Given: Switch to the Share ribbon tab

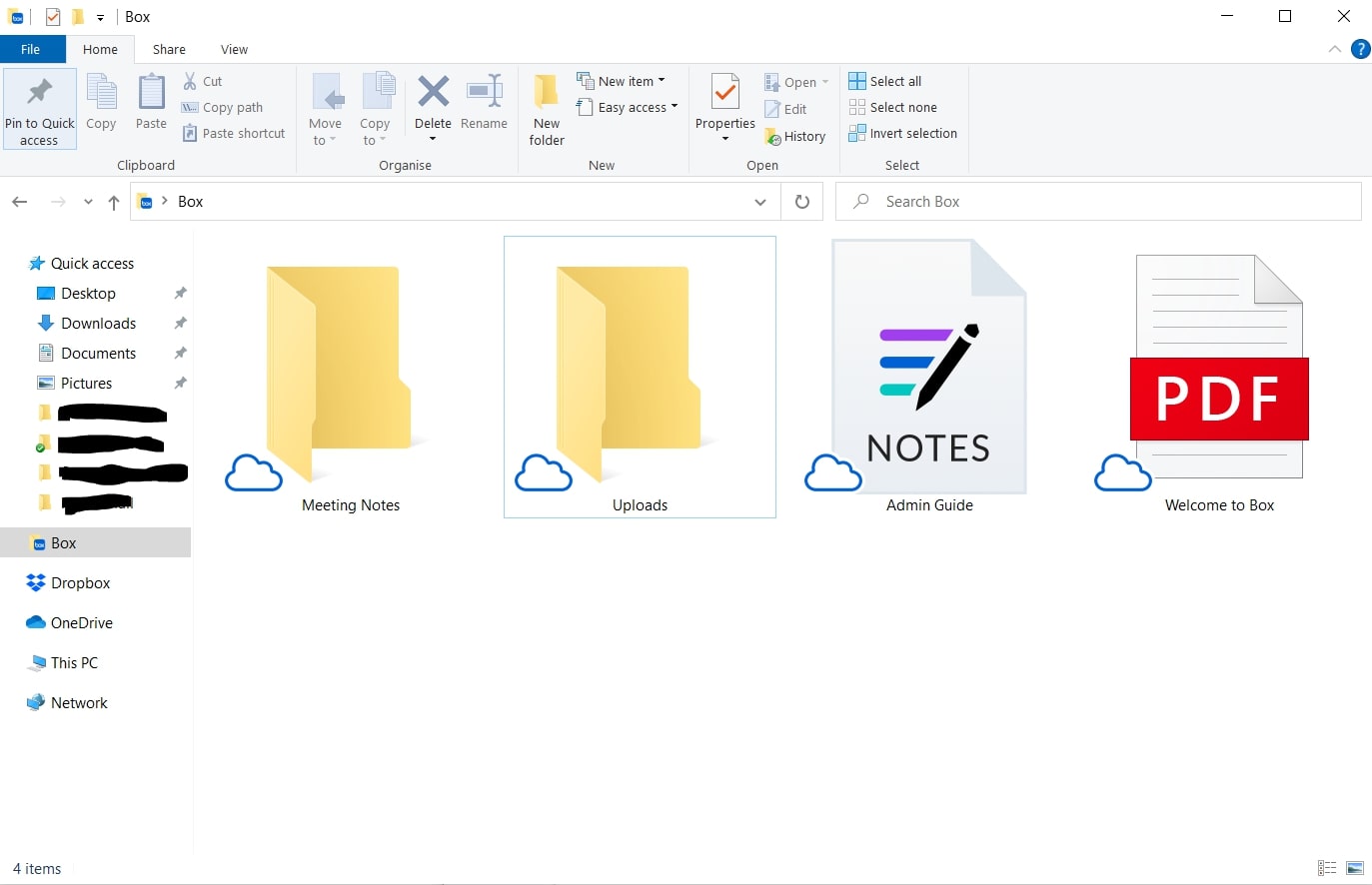Looking at the screenshot, I should [x=169, y=49].
